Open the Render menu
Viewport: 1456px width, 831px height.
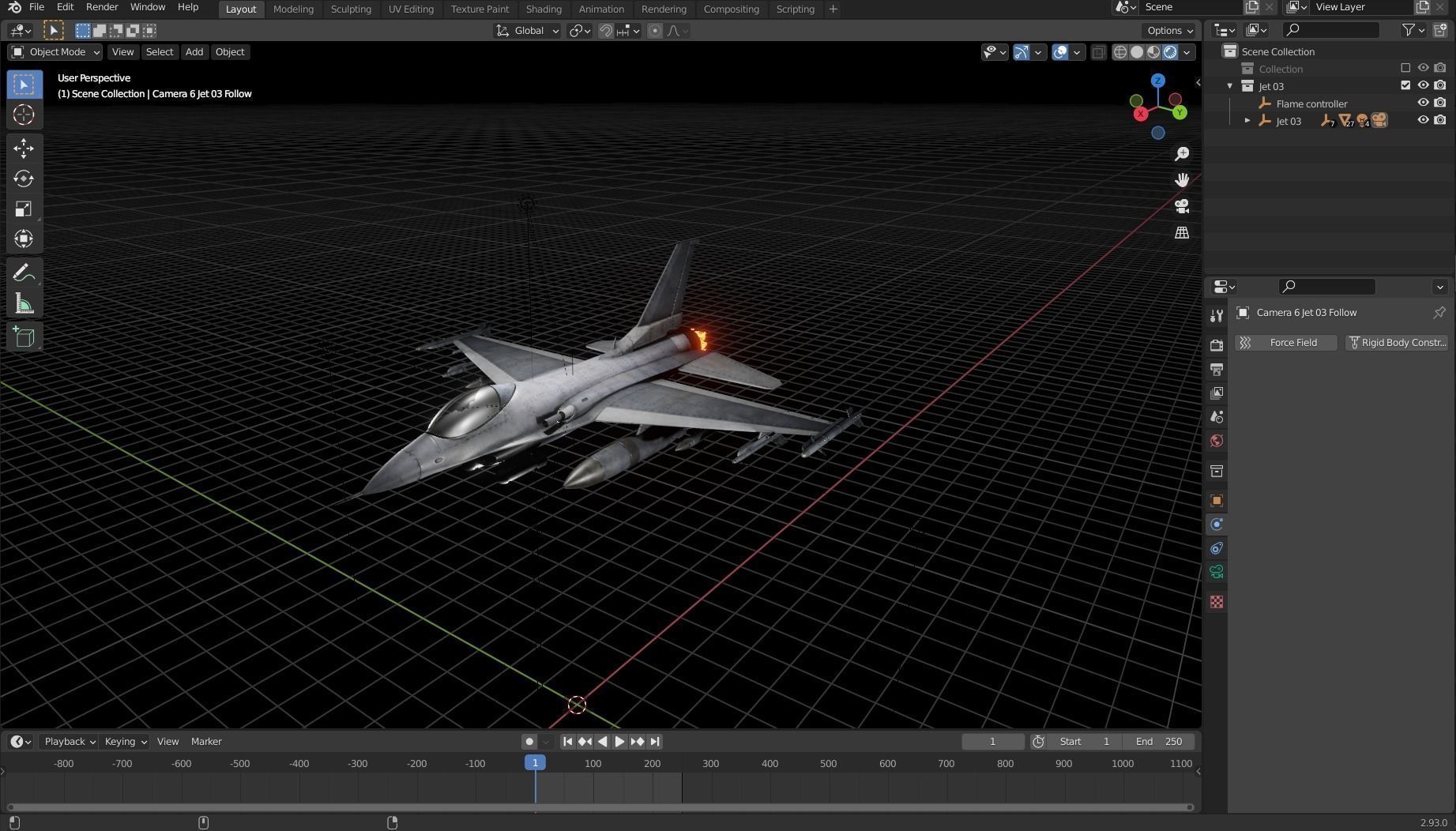click(x=101, y=6)
